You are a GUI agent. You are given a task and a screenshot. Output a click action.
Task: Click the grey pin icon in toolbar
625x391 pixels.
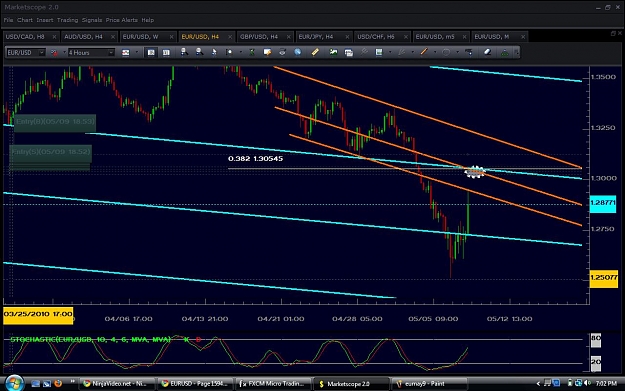364,52
